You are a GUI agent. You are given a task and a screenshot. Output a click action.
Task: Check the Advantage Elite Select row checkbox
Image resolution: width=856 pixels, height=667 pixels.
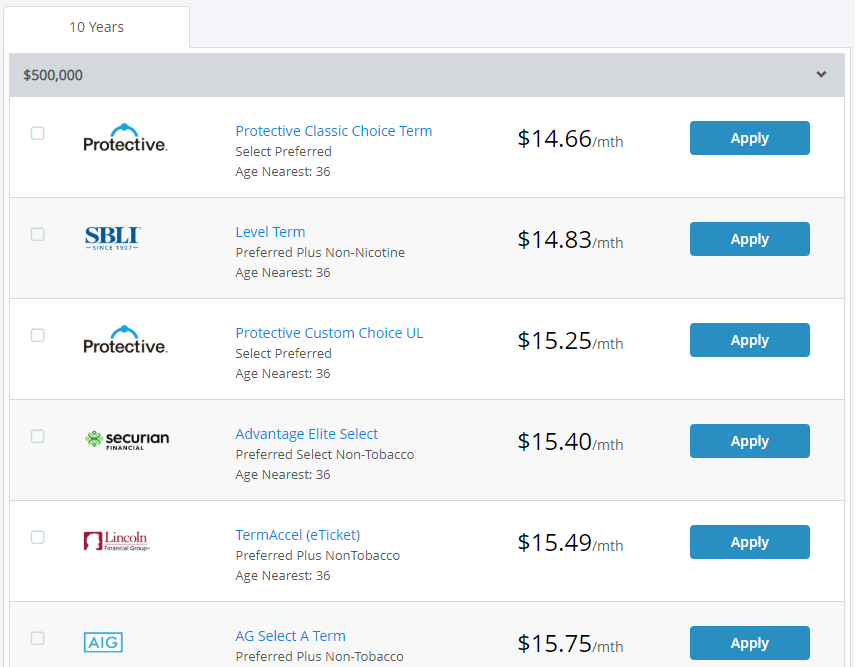(37, 436)
